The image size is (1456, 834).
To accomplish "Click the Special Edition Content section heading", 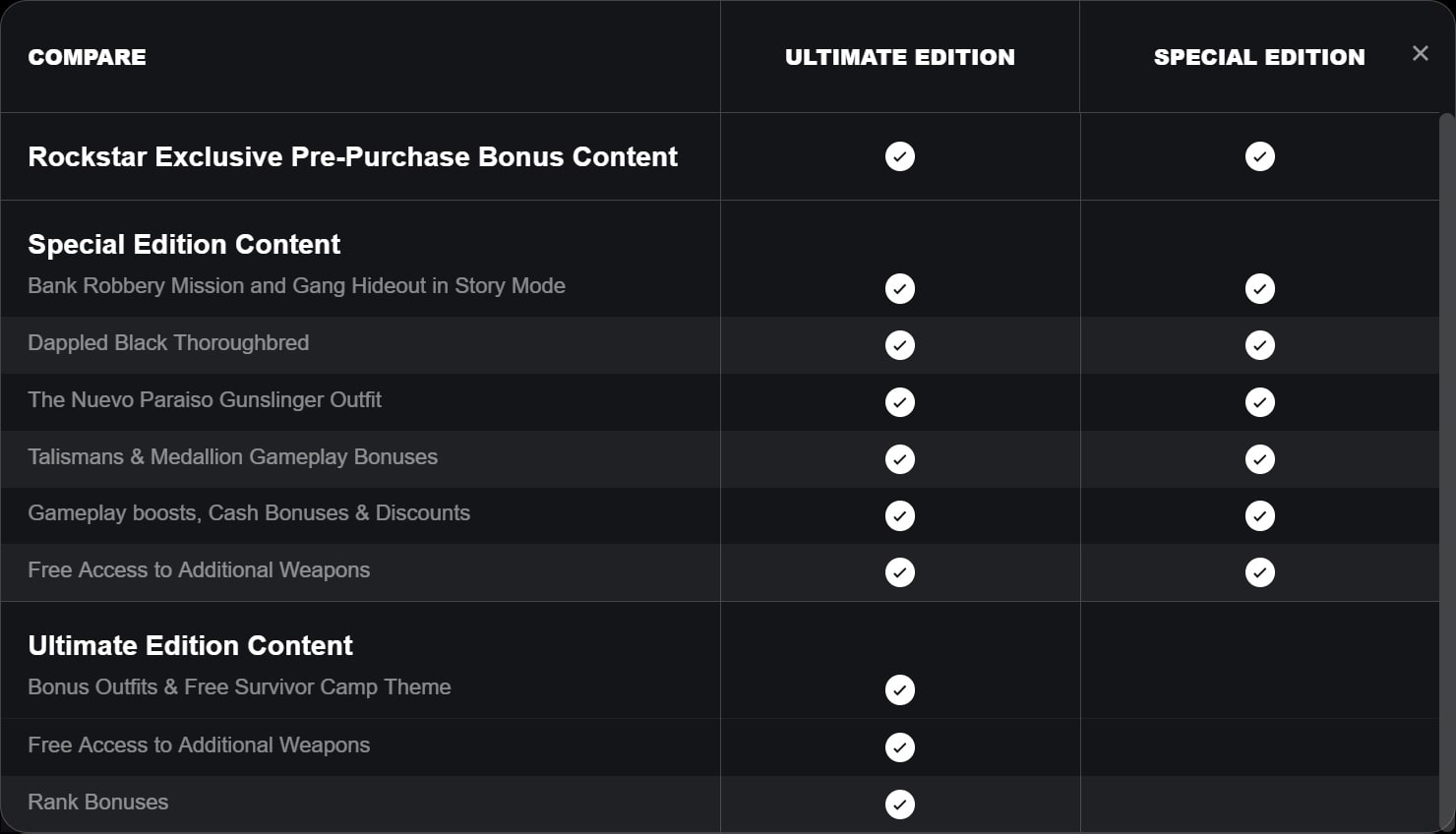I will coord(184,244).
